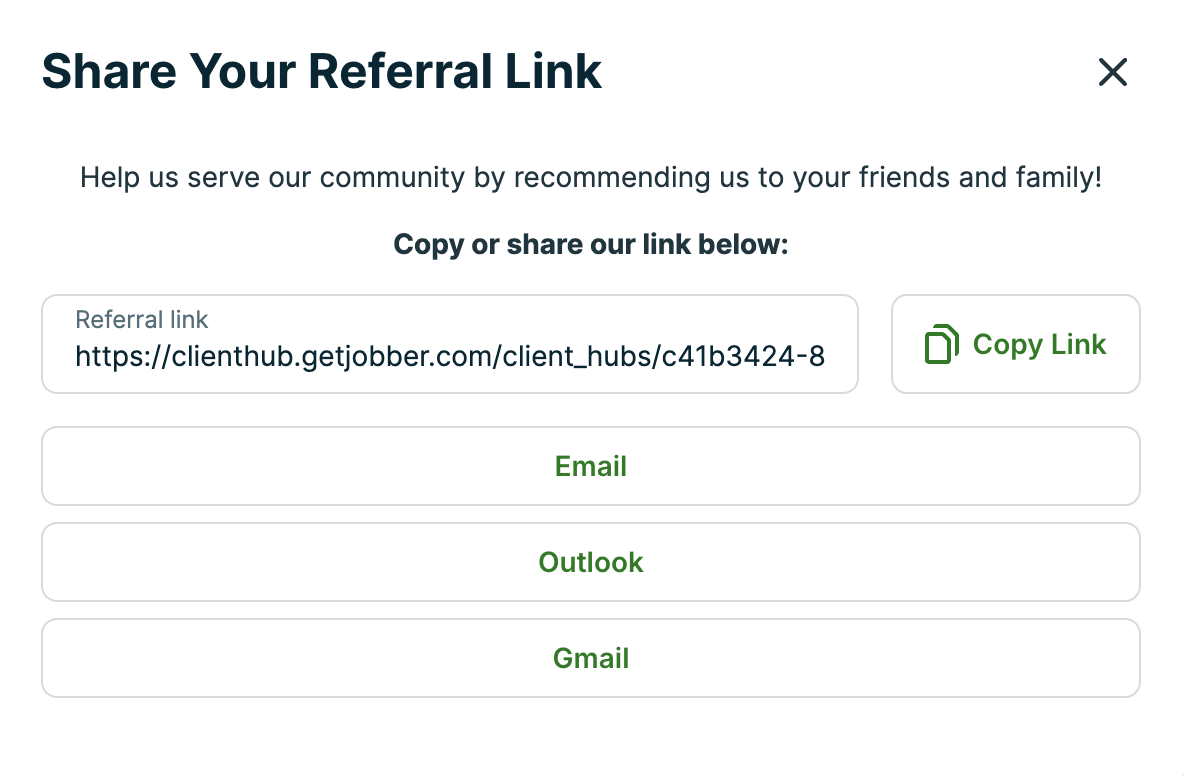Choose the Outlook sharing option
The width and height of the screenshot is (1184, 776).
click(590, 562)
